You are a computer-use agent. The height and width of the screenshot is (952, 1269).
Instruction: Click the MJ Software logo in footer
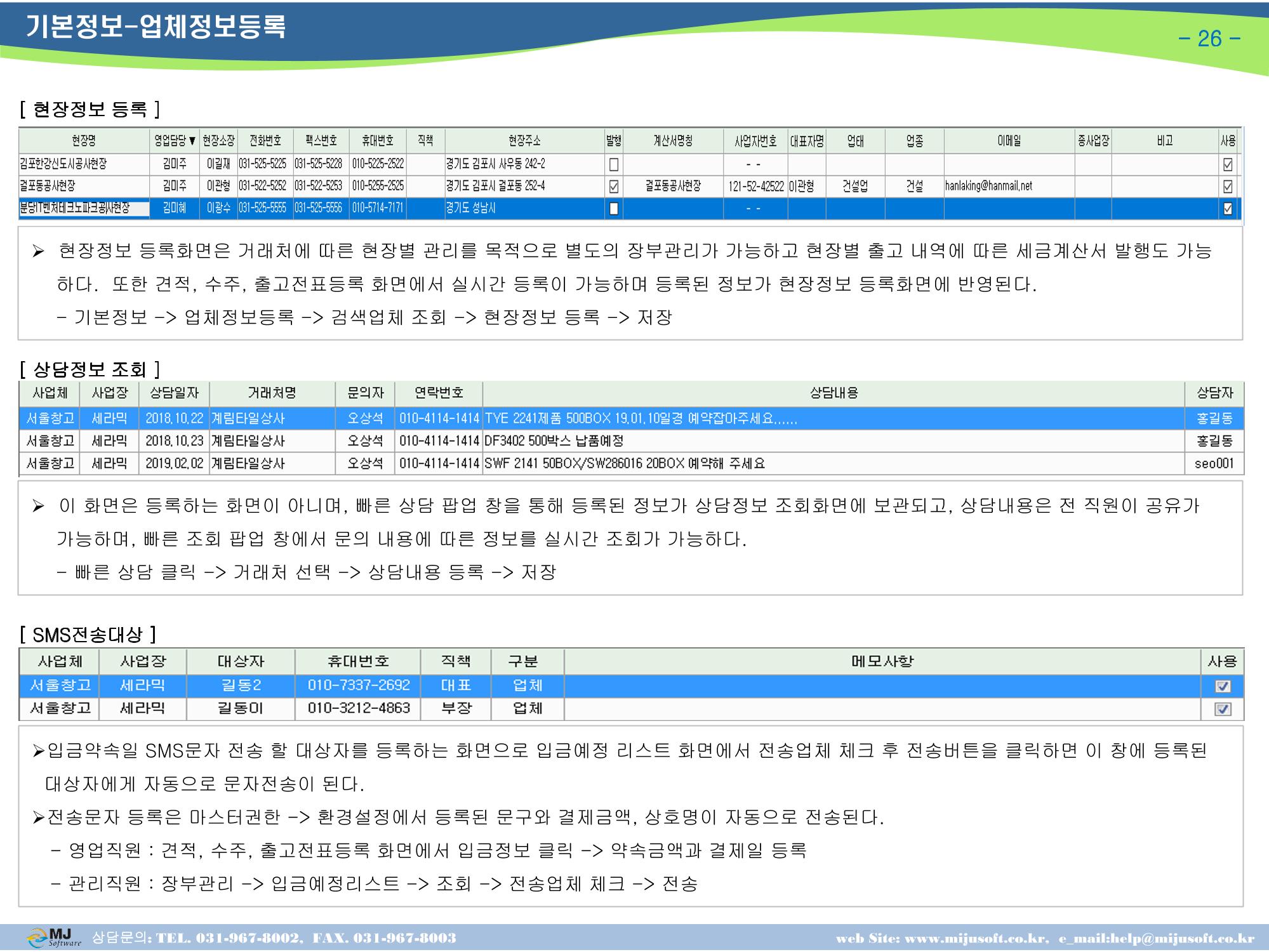click(55, 938)
